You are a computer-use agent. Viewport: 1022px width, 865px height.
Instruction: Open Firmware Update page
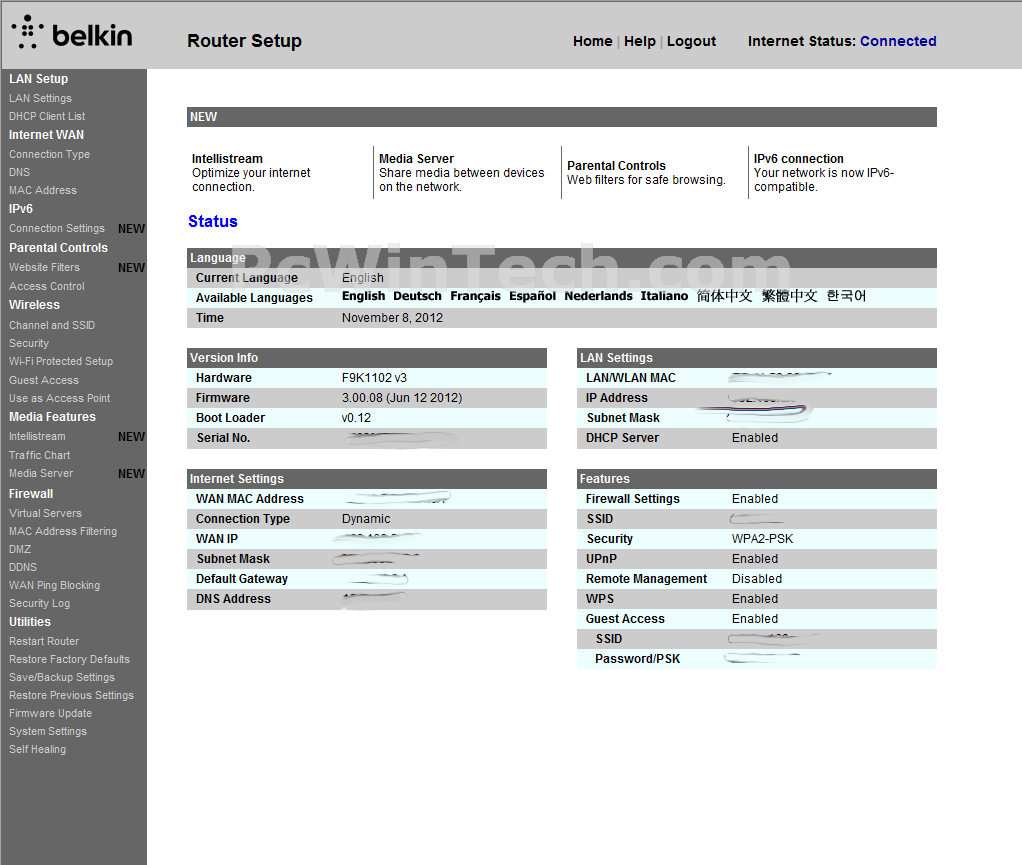pos(51,713)
